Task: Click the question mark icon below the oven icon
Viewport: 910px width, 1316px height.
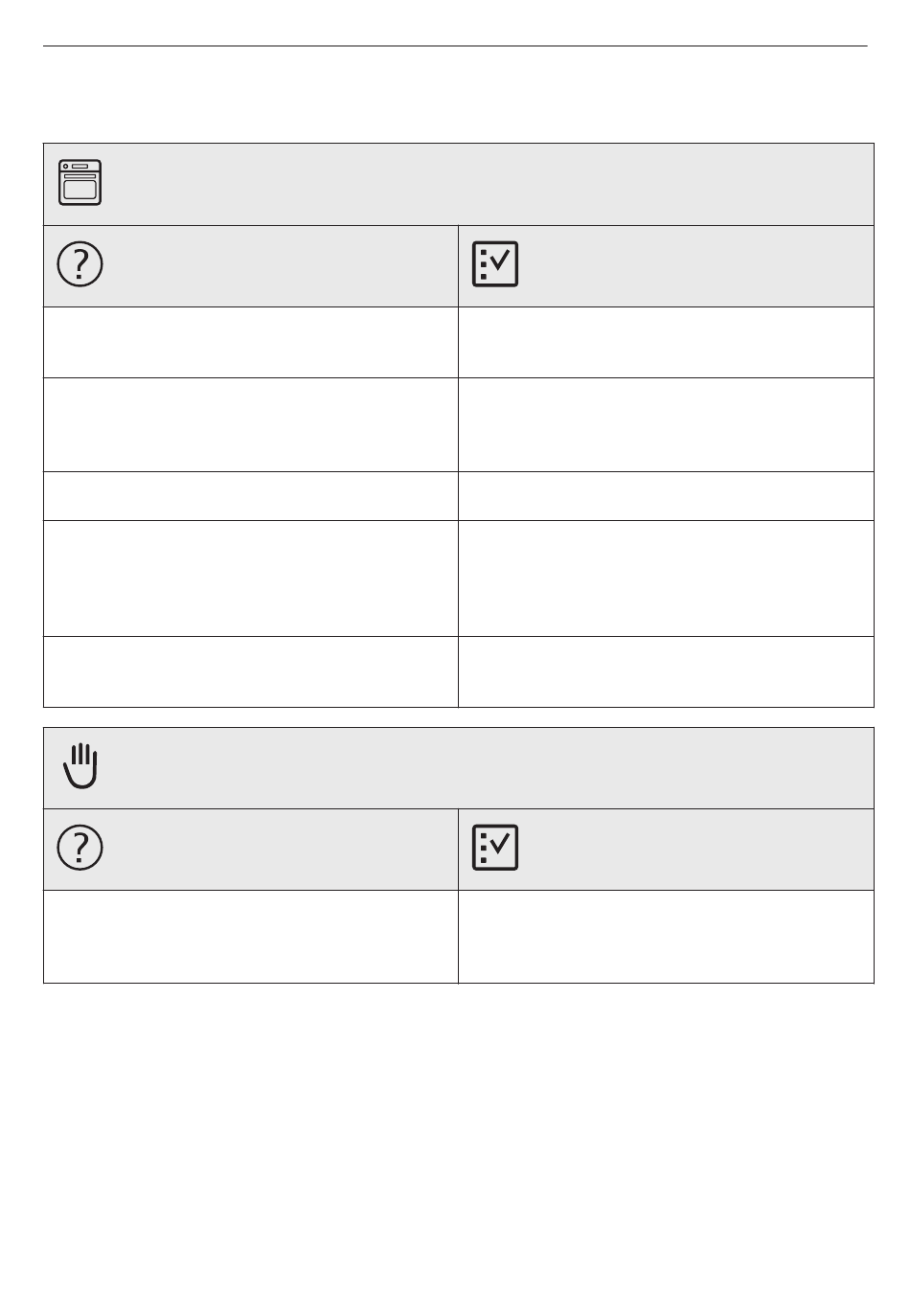Action: coord(80,264)
